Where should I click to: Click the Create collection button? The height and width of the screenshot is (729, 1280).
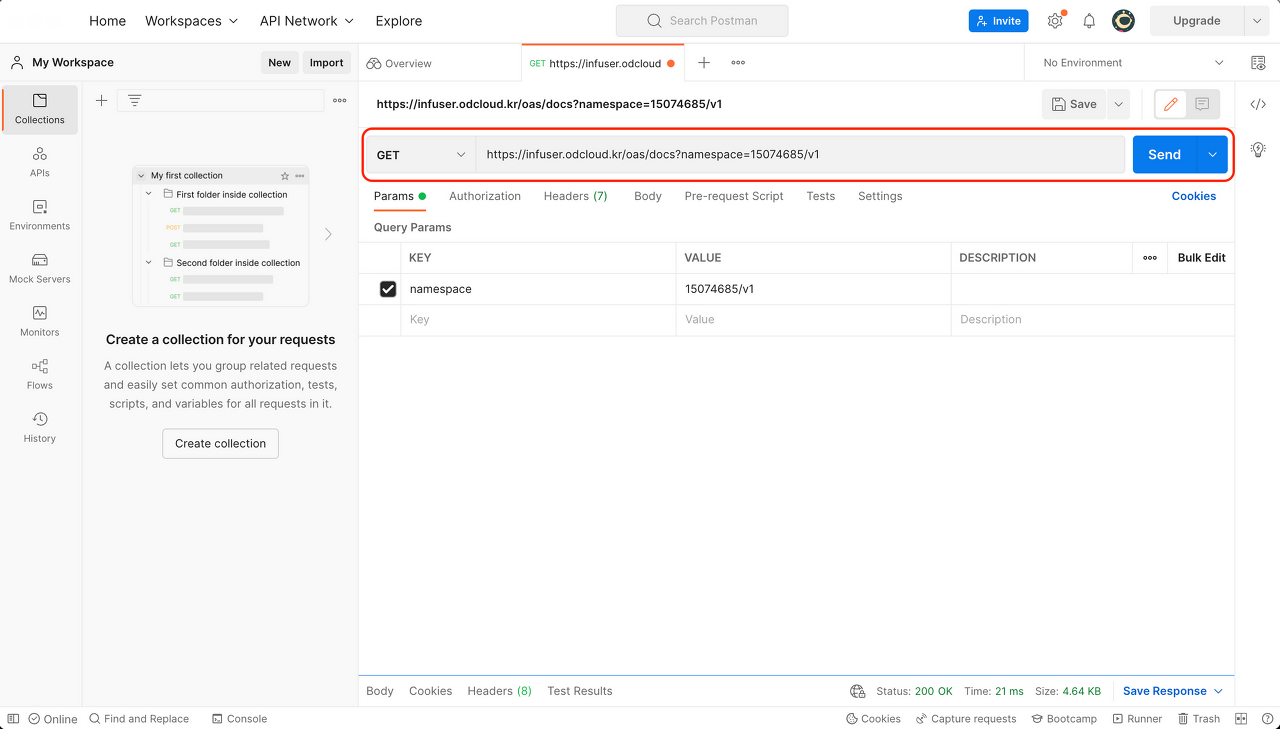click(x=220, y=443)
